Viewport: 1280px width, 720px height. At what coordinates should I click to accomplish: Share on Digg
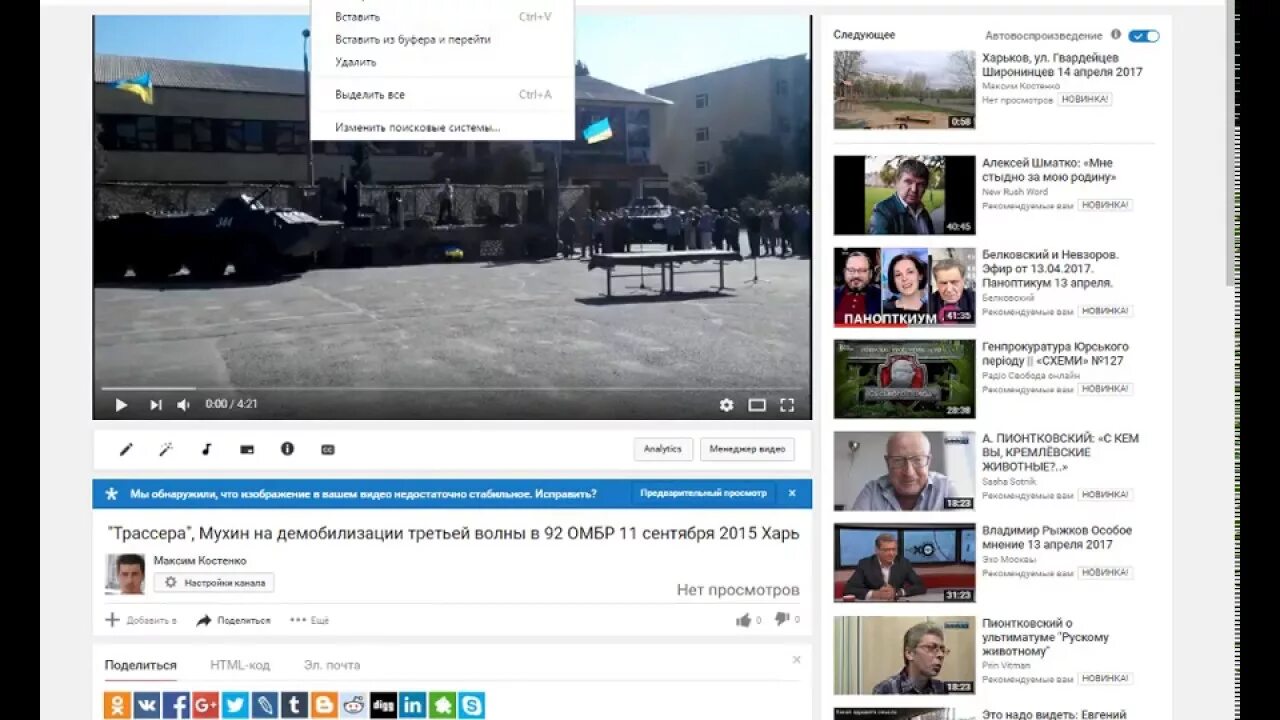383,705
